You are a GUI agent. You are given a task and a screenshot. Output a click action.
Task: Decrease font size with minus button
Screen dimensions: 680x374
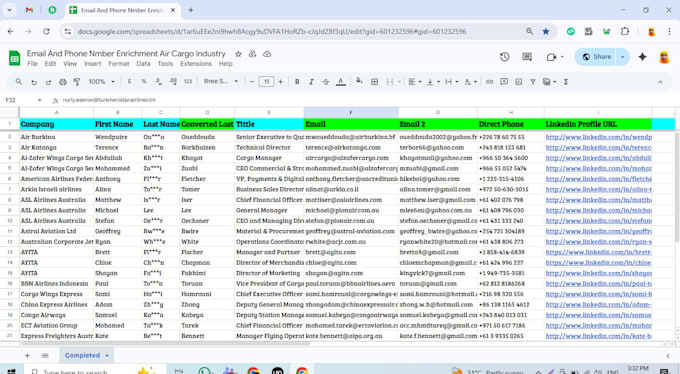pyautogui.click(x=252, y=82)
